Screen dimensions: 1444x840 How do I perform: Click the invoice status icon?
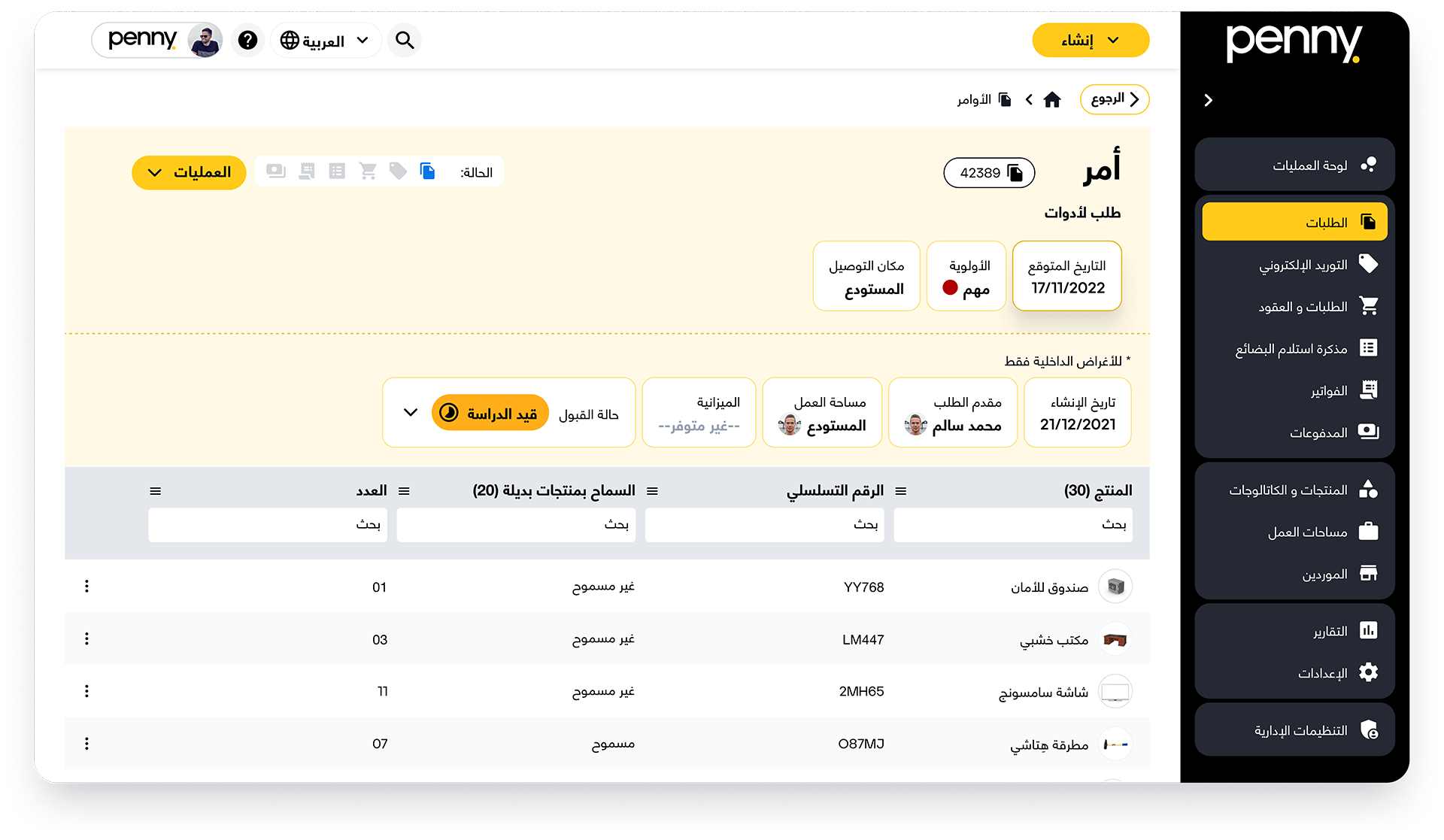click(x=307, y=171)
